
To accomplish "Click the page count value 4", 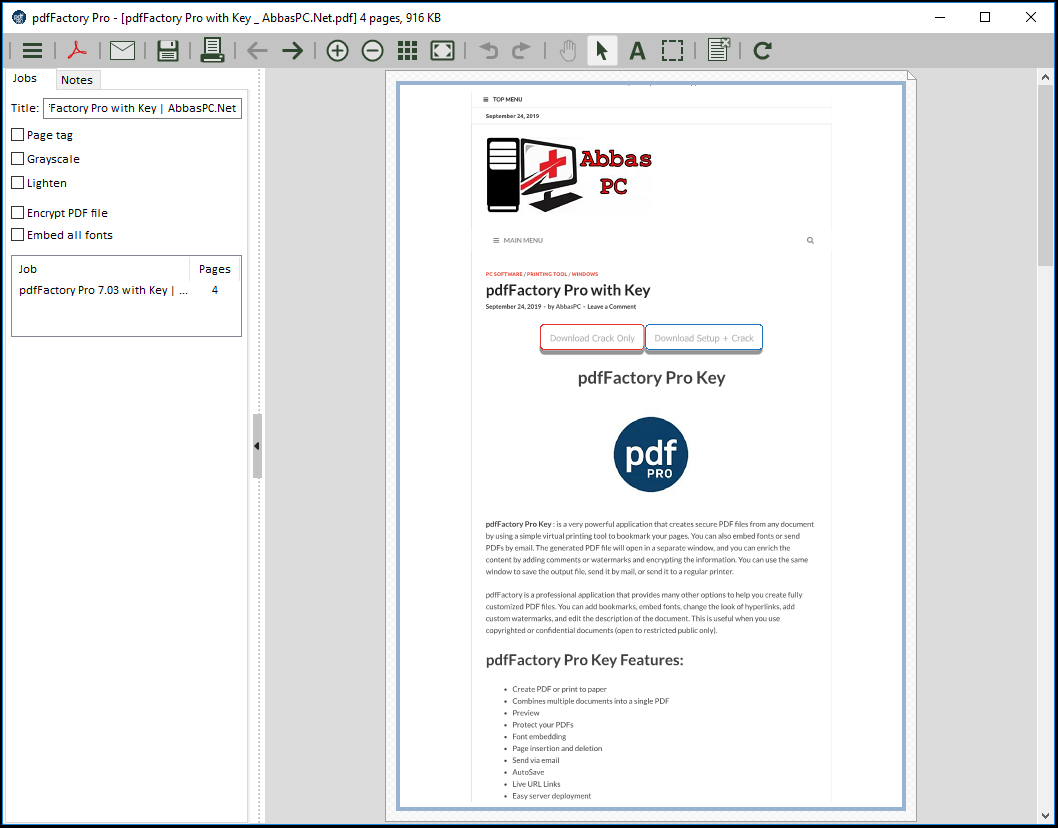I will point(215,290).
